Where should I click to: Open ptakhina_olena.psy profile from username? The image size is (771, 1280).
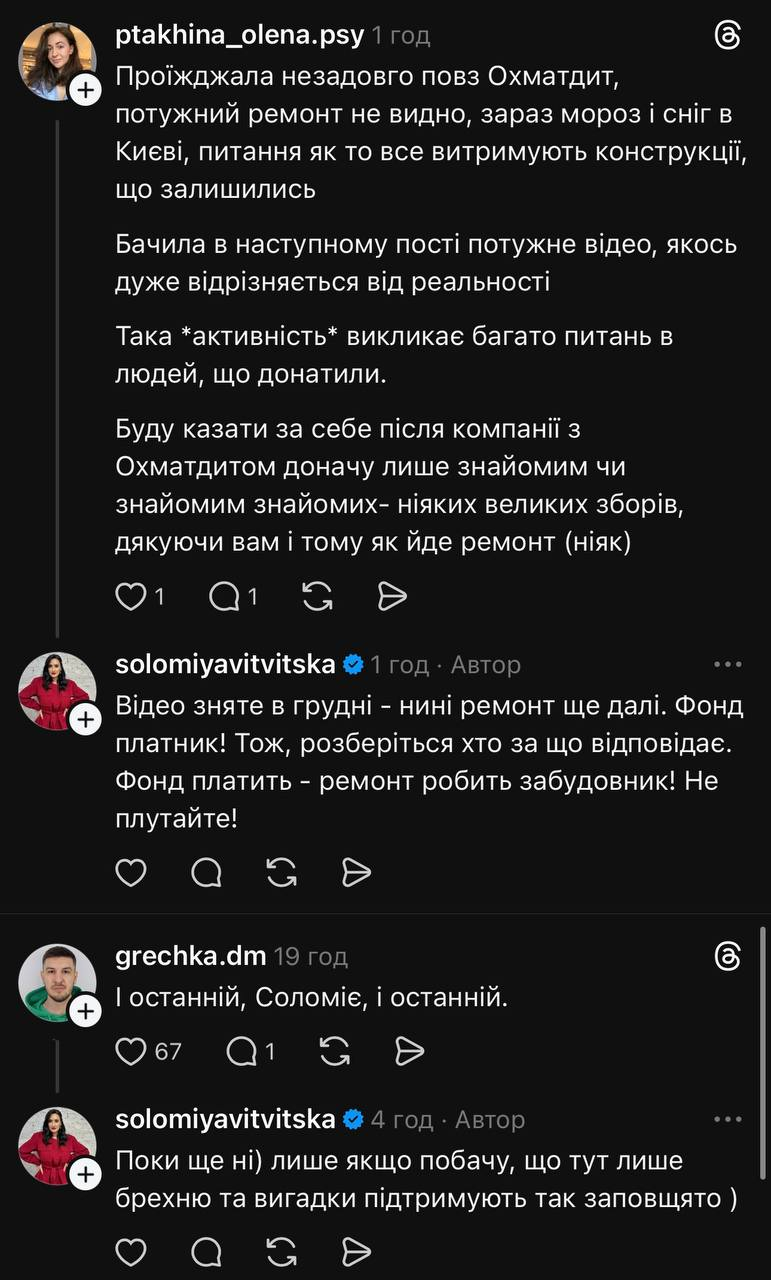tap(240, 36)
